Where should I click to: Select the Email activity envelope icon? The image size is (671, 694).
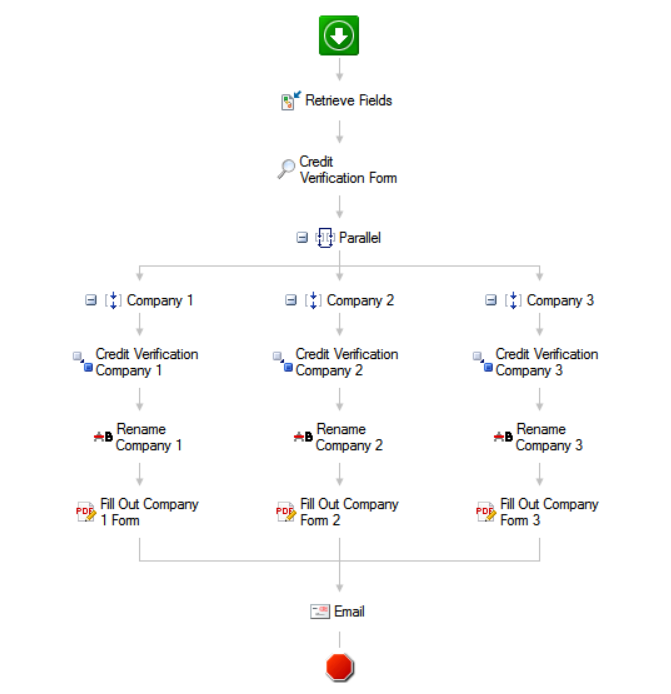point(320,611)
